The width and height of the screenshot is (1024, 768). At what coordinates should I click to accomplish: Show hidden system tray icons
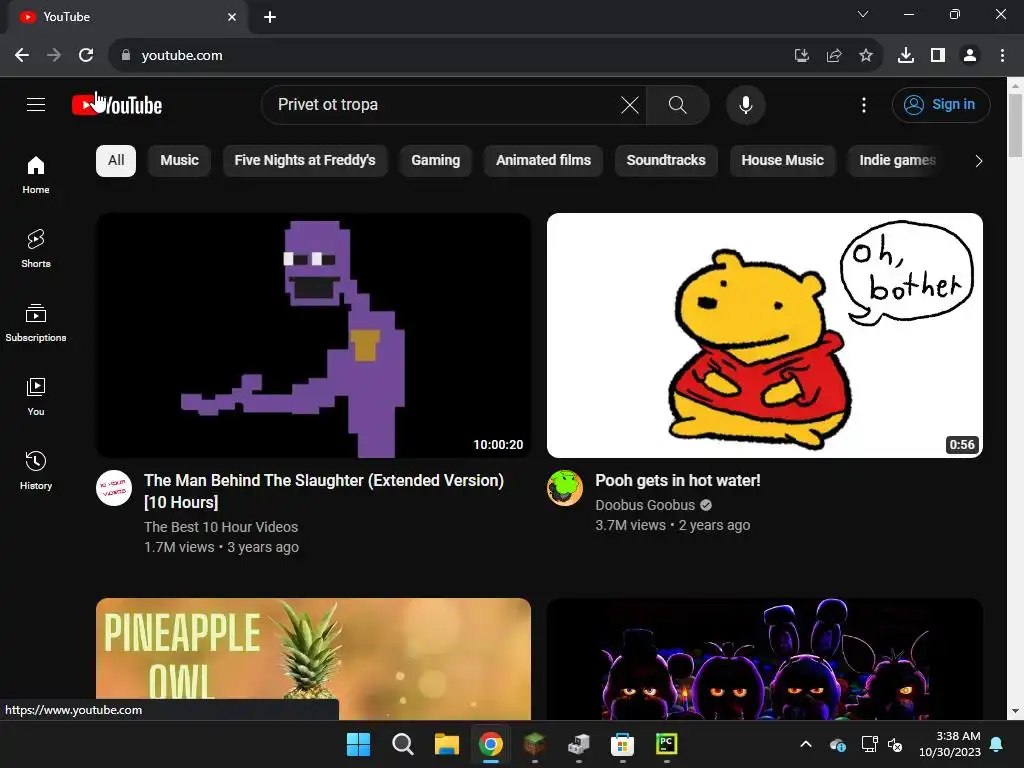coord(806,744)
